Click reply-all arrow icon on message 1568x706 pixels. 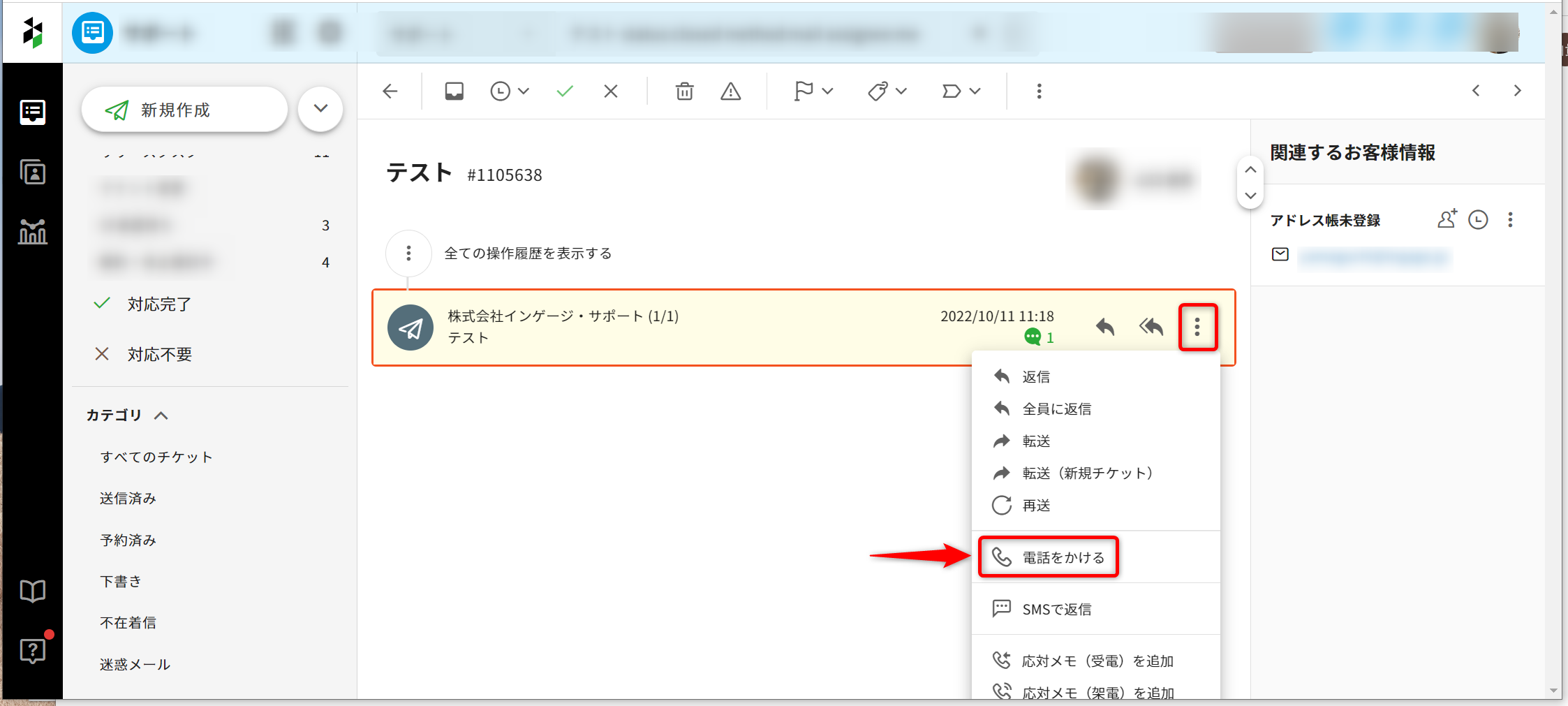tap(1151, 327)
